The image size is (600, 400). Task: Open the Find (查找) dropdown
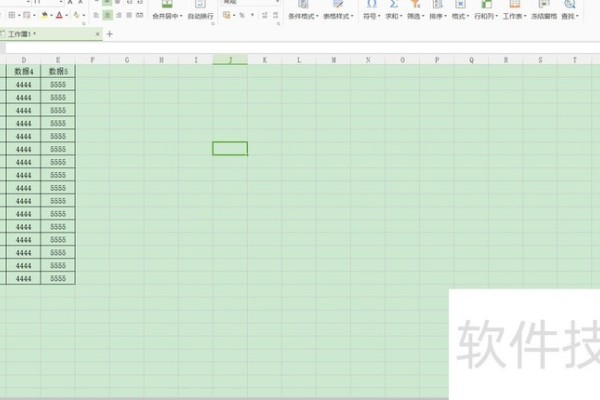(x=570, y=16)
